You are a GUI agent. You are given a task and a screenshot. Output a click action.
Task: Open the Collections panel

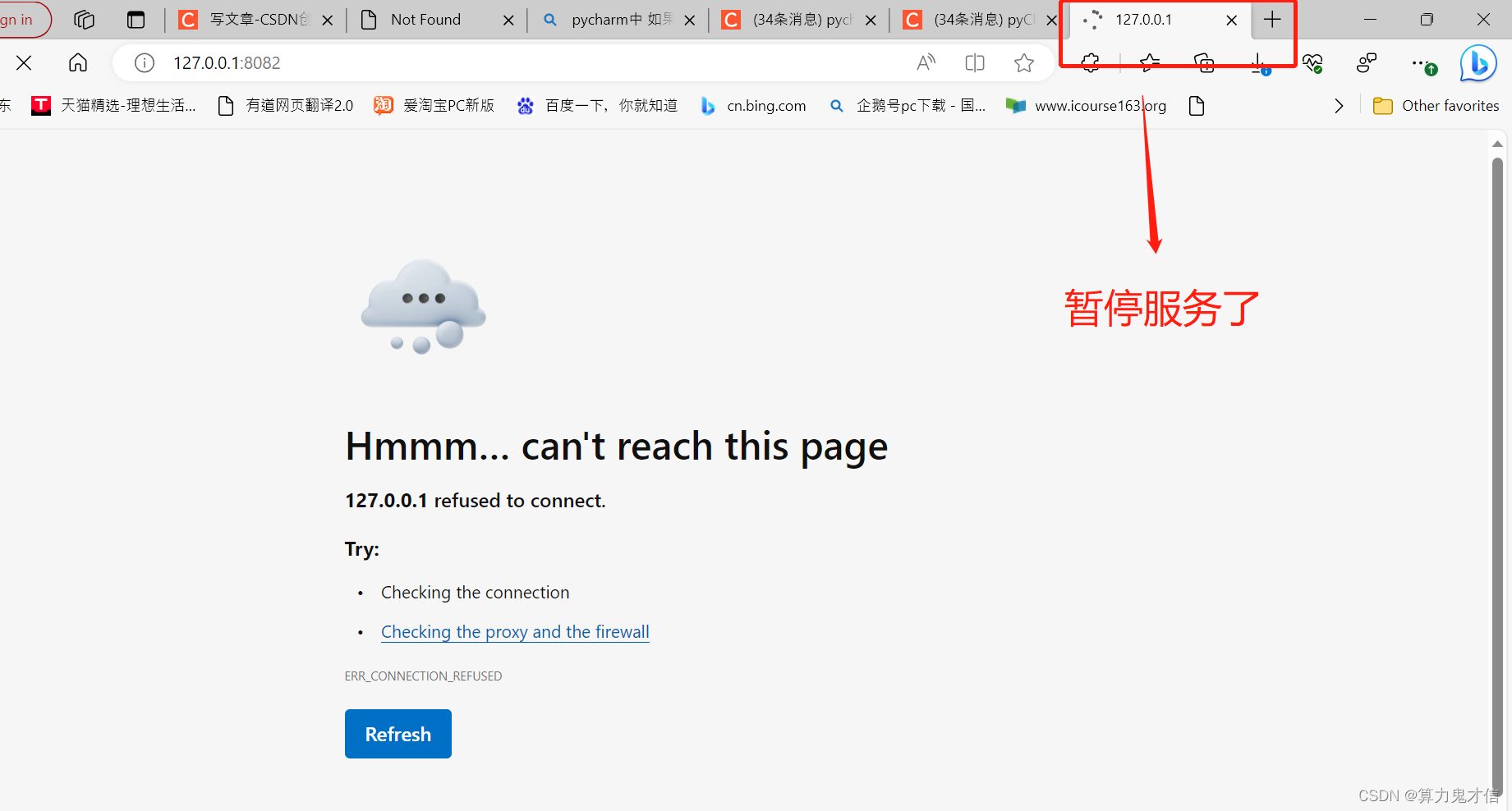1204,62
